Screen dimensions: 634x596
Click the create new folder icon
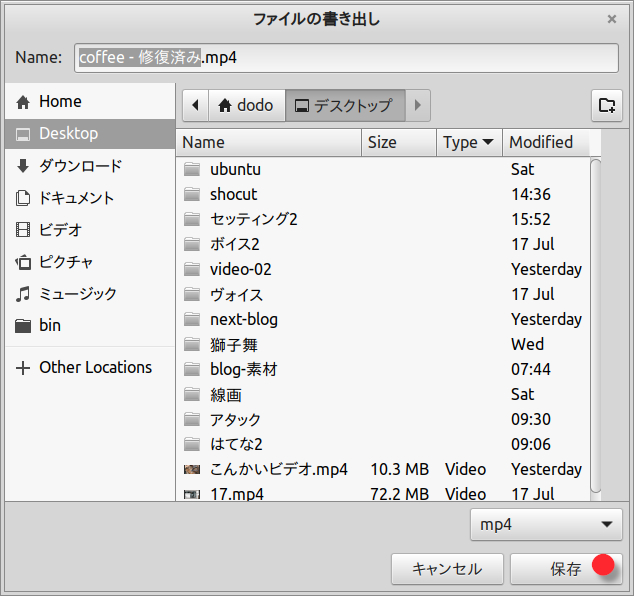605,105
